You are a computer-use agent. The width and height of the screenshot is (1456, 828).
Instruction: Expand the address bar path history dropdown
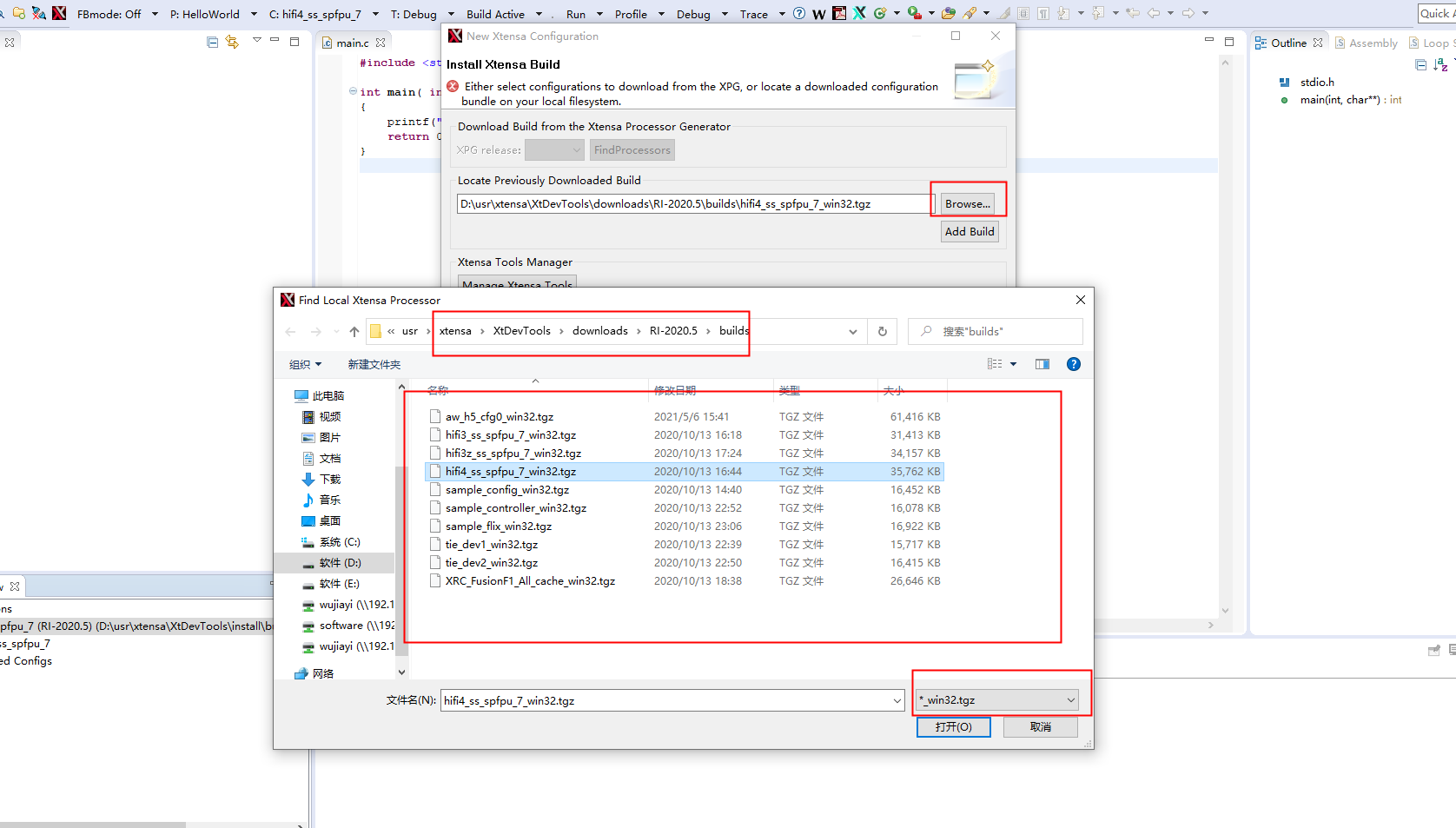pyautogui.click(x=852, y=331)
